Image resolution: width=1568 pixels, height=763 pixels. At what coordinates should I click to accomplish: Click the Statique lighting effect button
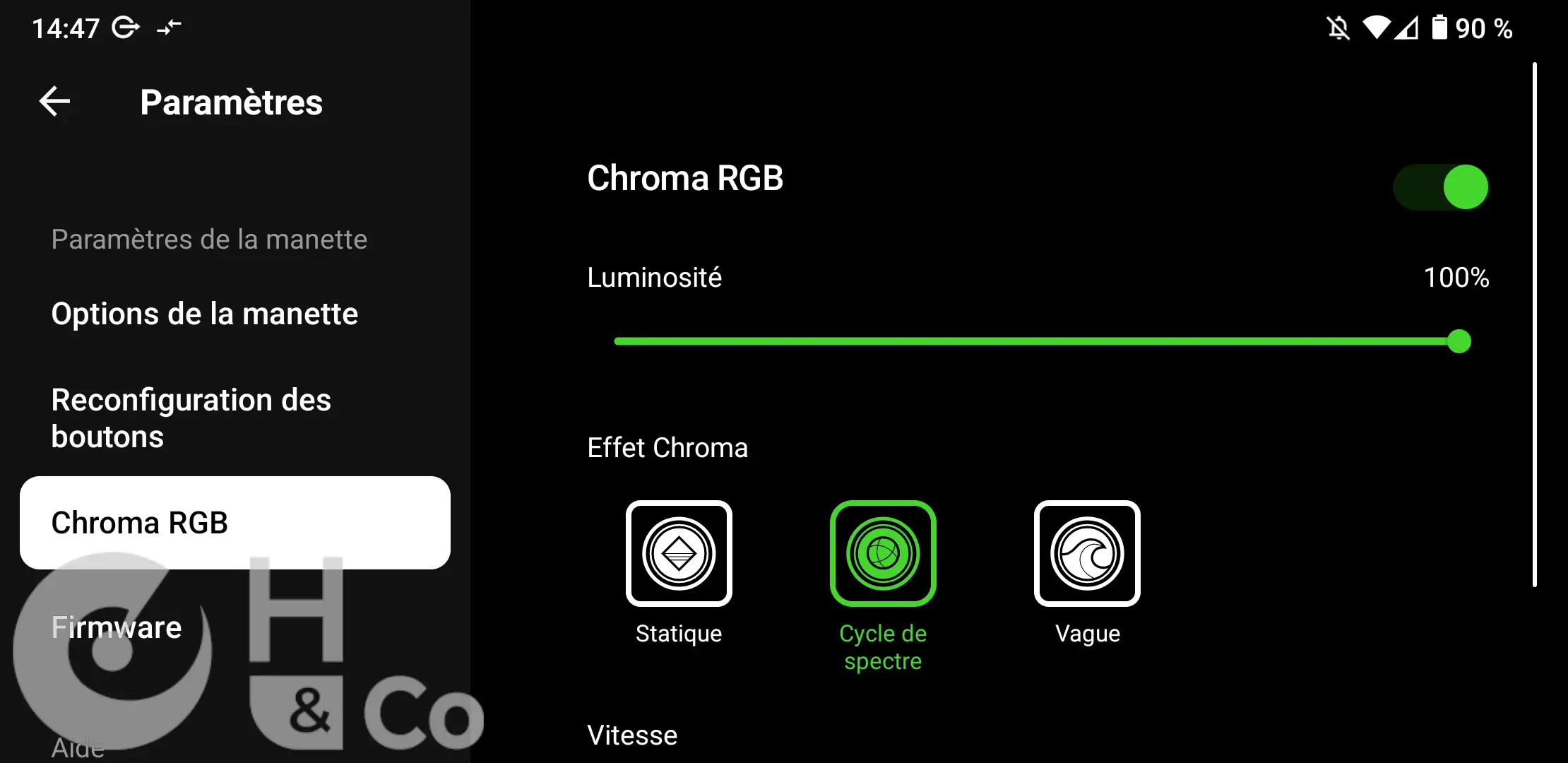(680, 554)
